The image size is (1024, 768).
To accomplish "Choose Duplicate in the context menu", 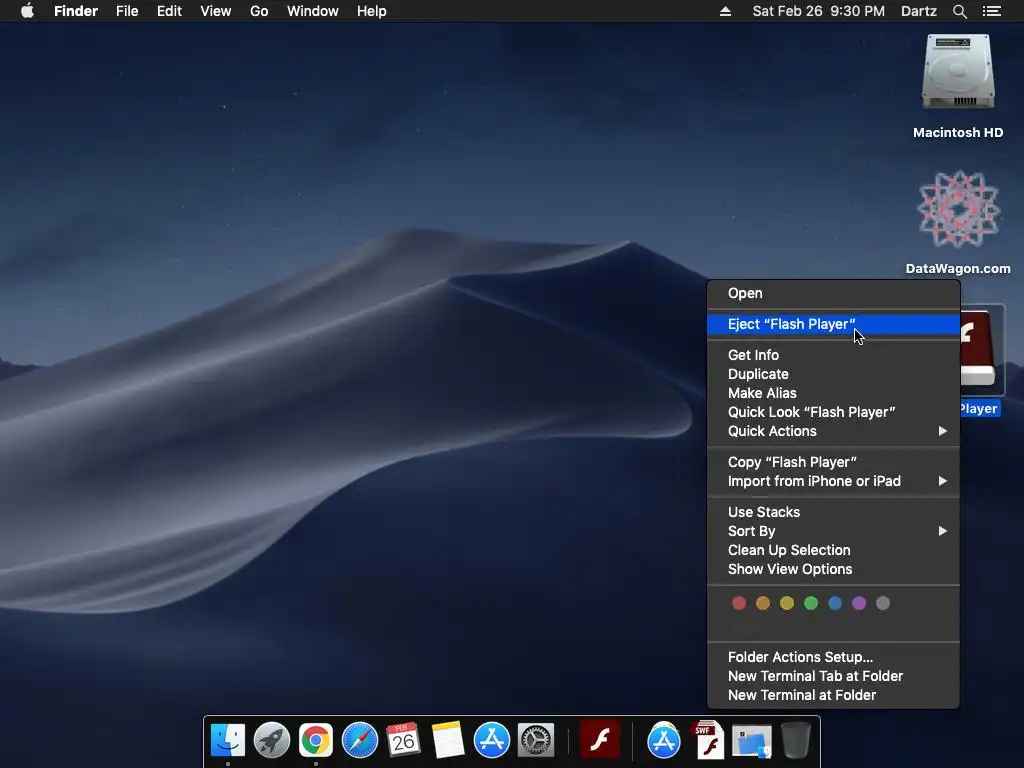I will tap(833, 374).
